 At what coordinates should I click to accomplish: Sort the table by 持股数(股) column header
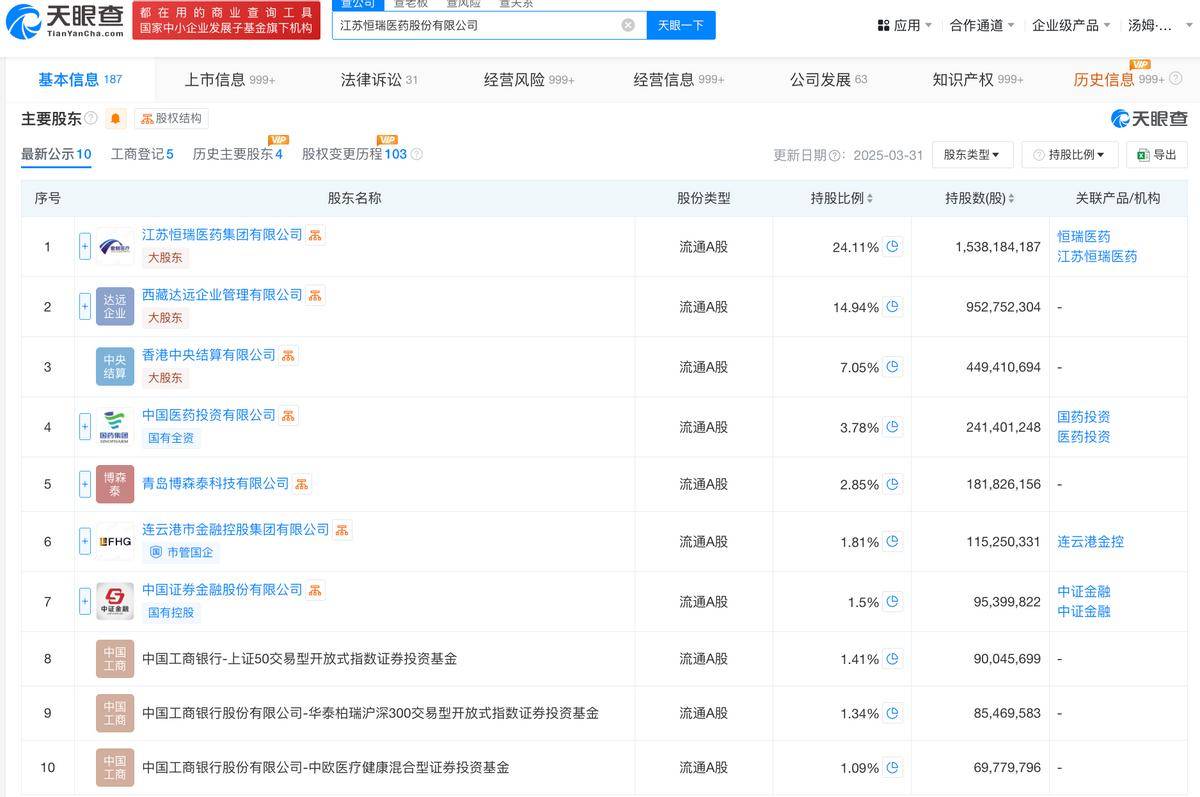(980, 198)
